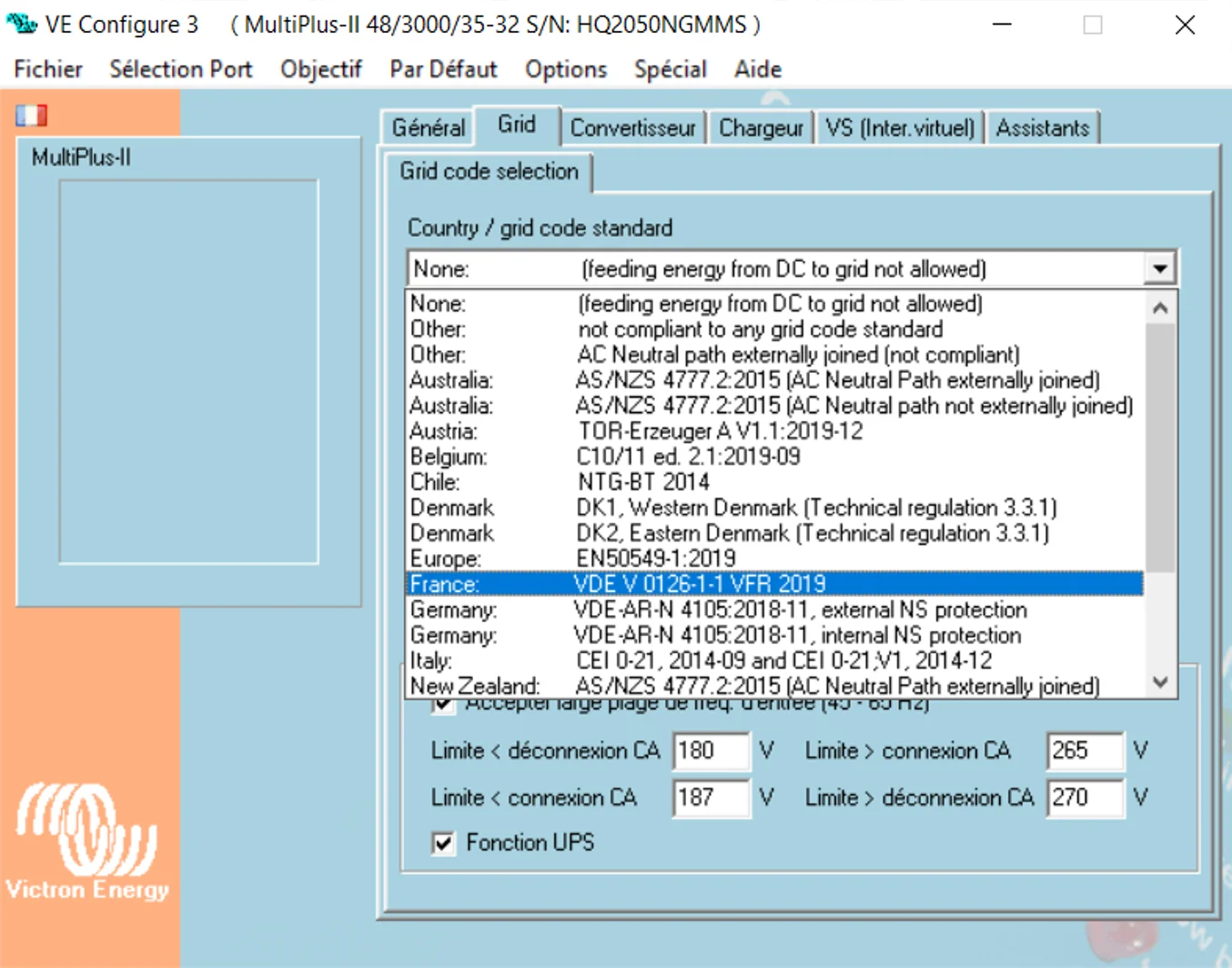This screenshot has width=1232, height=968.
Task: Click the Limite > connexion CA field
Action: [1086, 751]
